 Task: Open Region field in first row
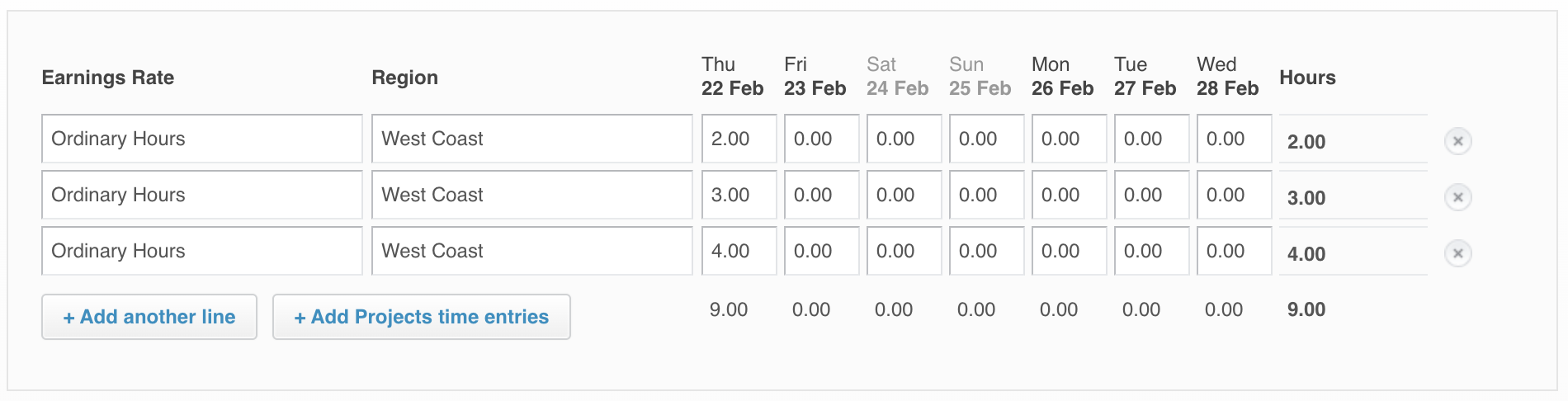pyautogui.click(x=531, y=139)
